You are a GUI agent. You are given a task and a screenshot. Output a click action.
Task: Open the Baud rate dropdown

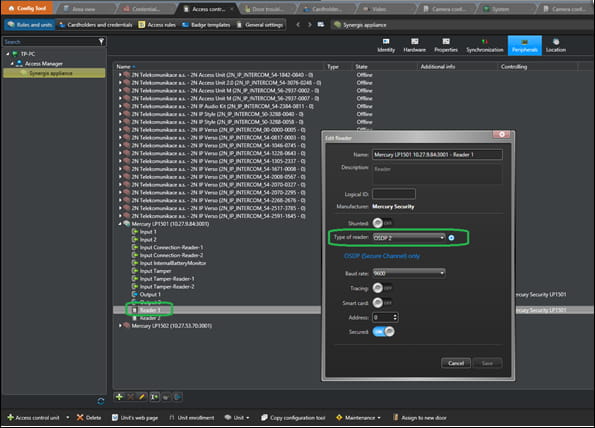coord(408,273)
